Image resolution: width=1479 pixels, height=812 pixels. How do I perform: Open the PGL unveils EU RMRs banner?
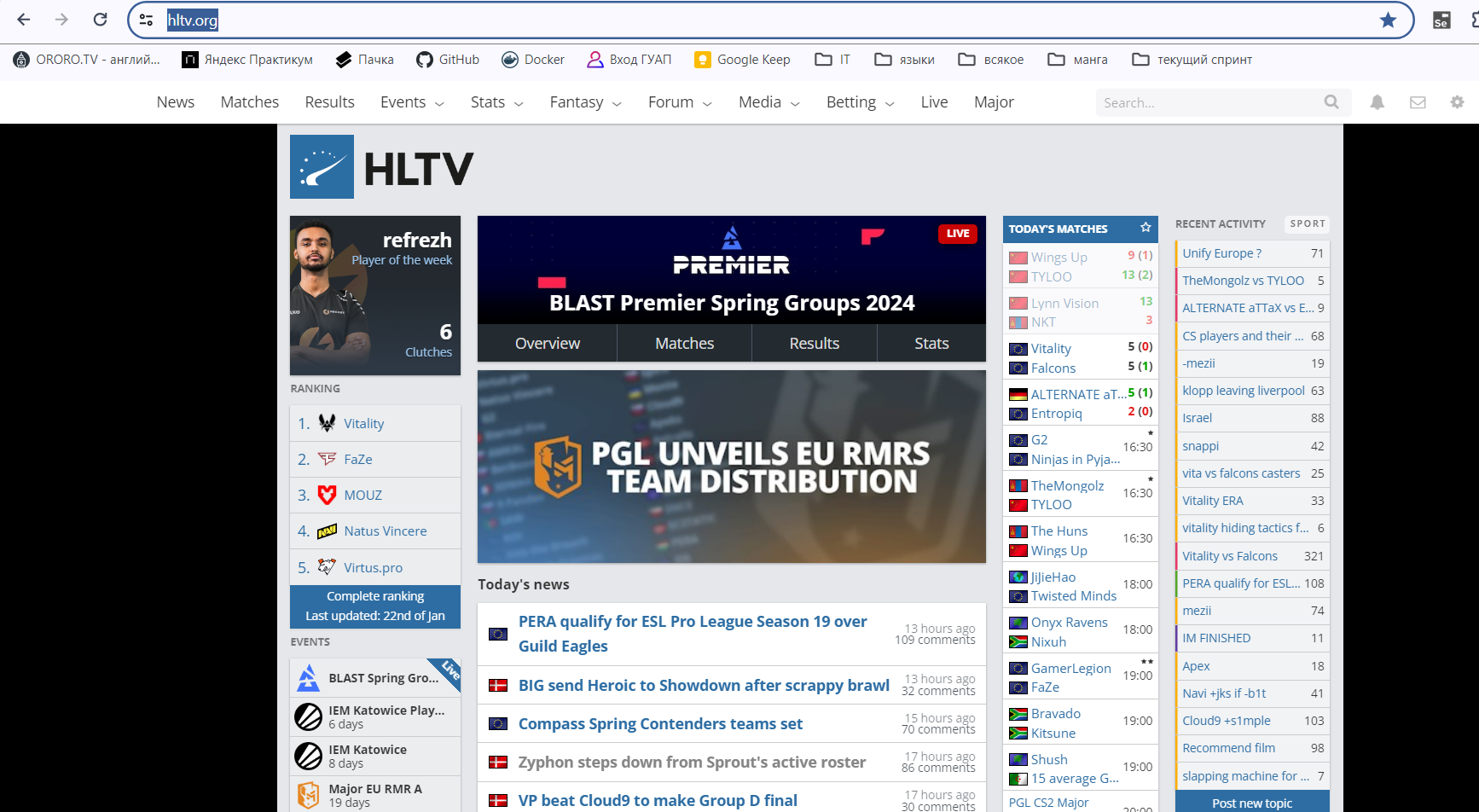[x=732, y=467]
